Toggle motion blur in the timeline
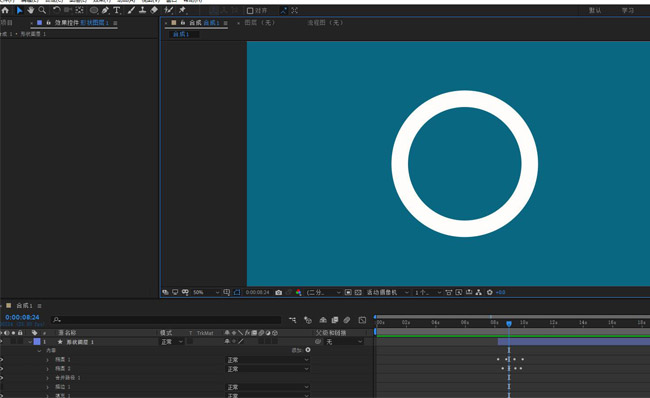650x398 pixels. coord(347,320)
